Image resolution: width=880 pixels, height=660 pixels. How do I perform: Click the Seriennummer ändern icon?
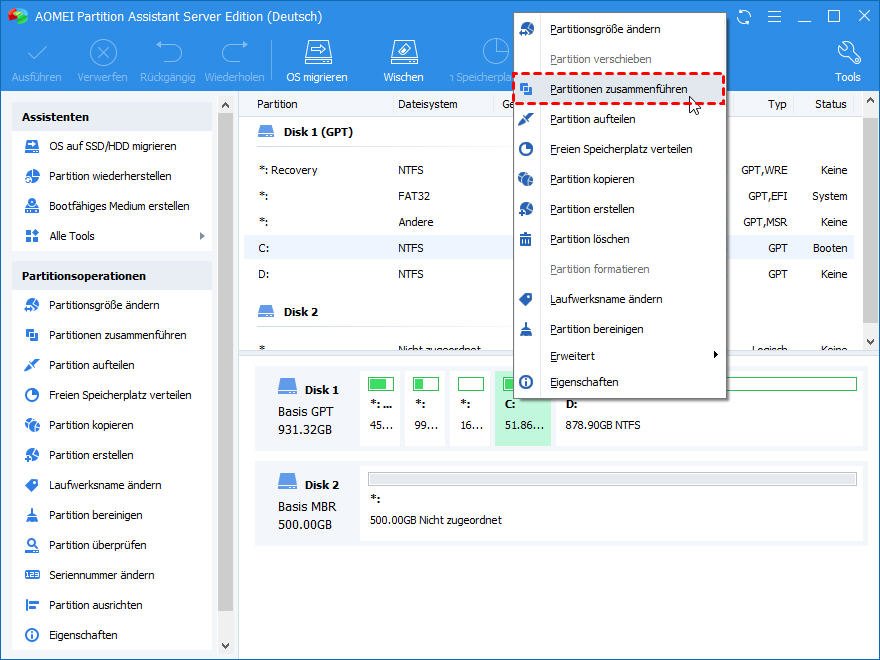[x=33, y=575]
